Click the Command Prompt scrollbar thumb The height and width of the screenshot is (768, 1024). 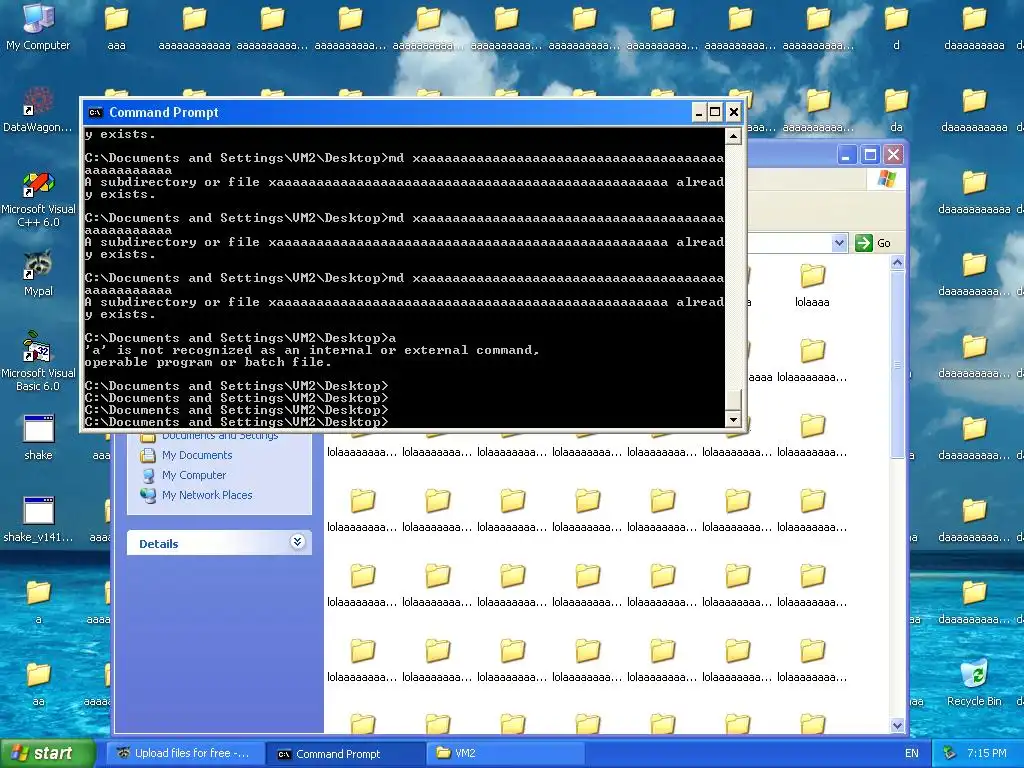tap(733, 400)
